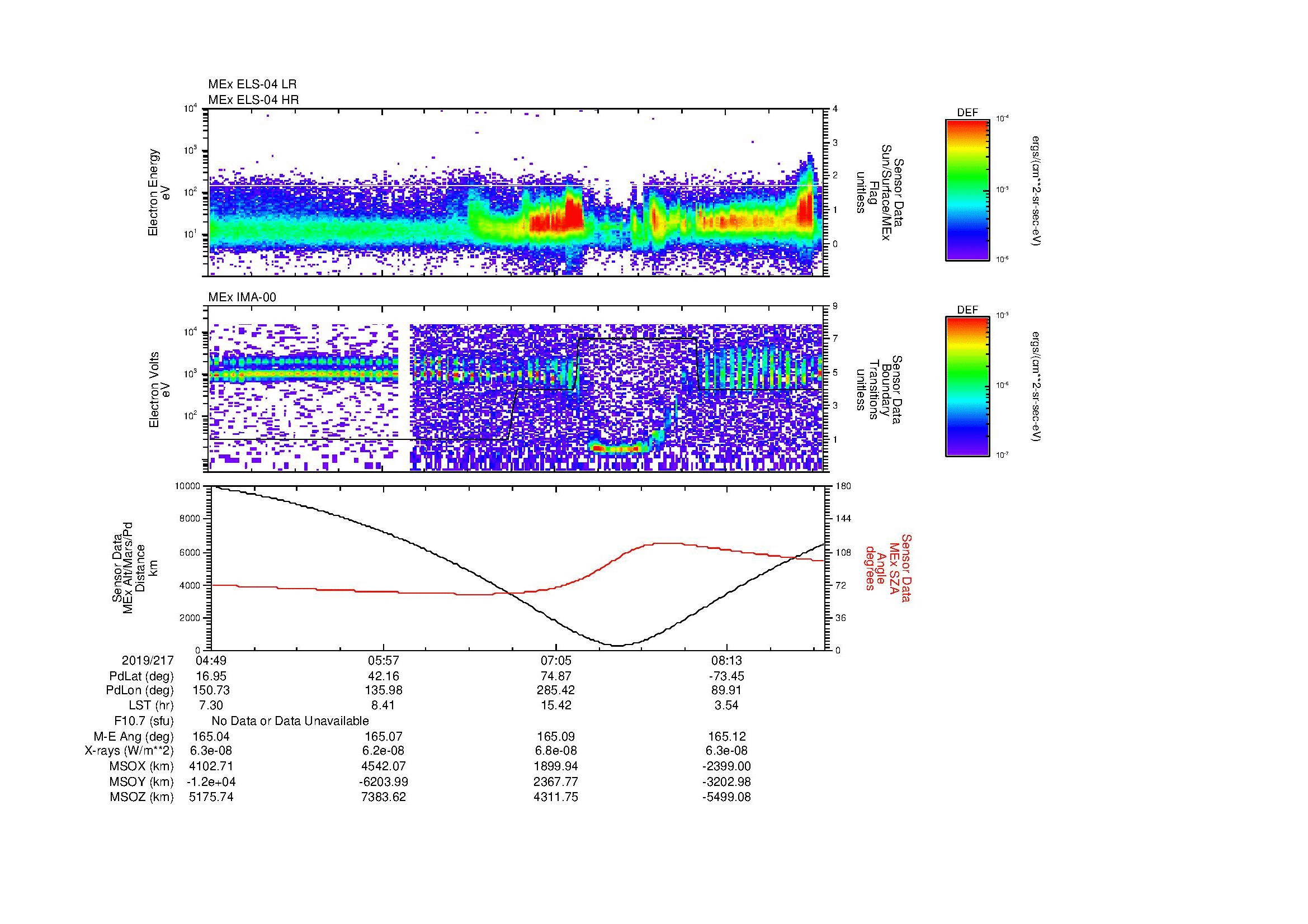Click the PdLat value '-73.45'

click(727, 676)
